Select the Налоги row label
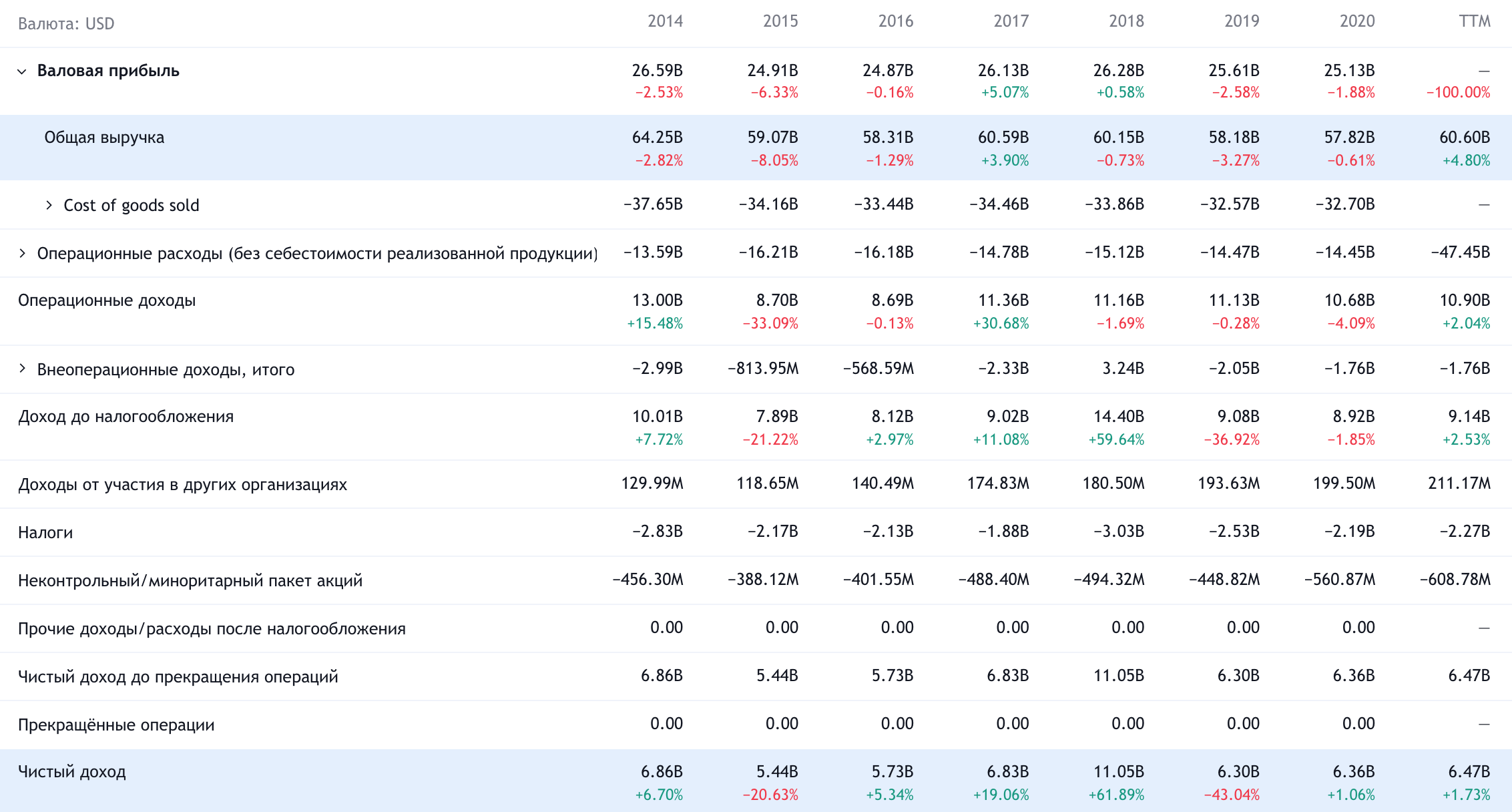Screen dimensions: 1512x812 coord(45,533)
